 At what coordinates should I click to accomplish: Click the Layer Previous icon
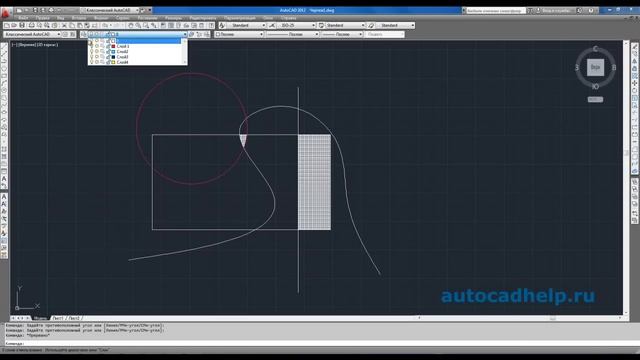[199, 34]
